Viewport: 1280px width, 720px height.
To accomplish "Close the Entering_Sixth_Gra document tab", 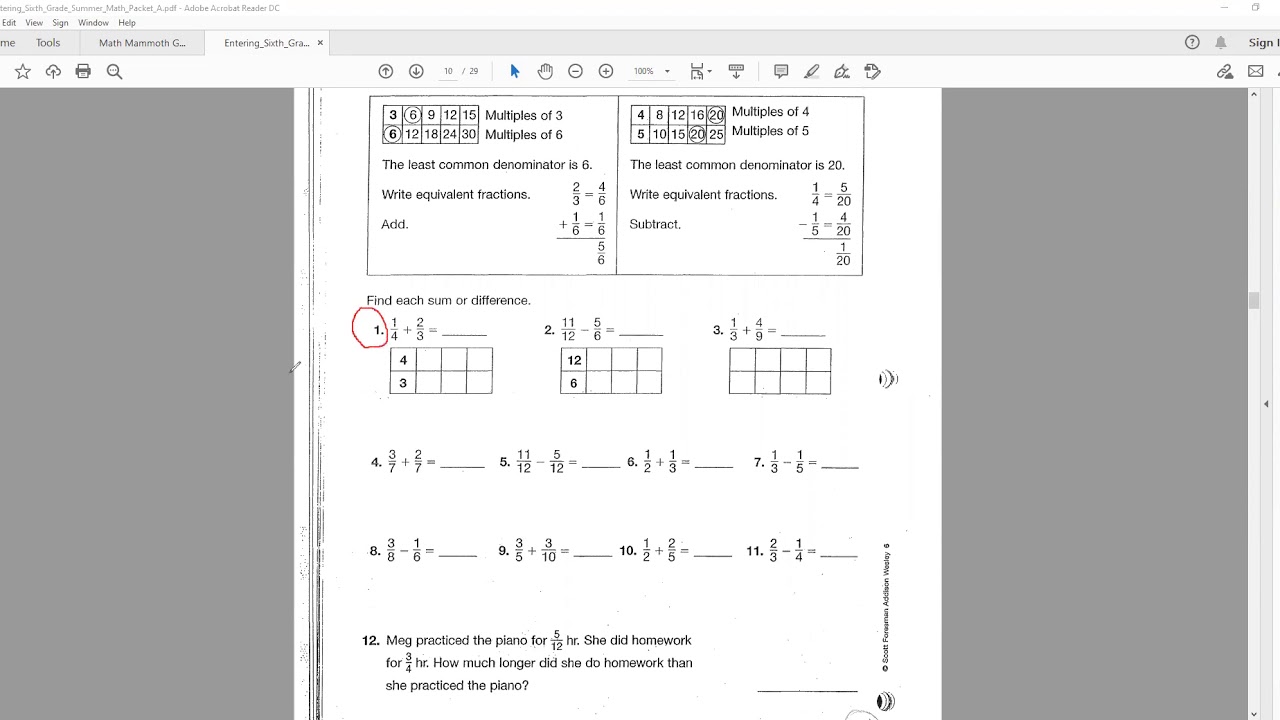I will click(320, 43).
